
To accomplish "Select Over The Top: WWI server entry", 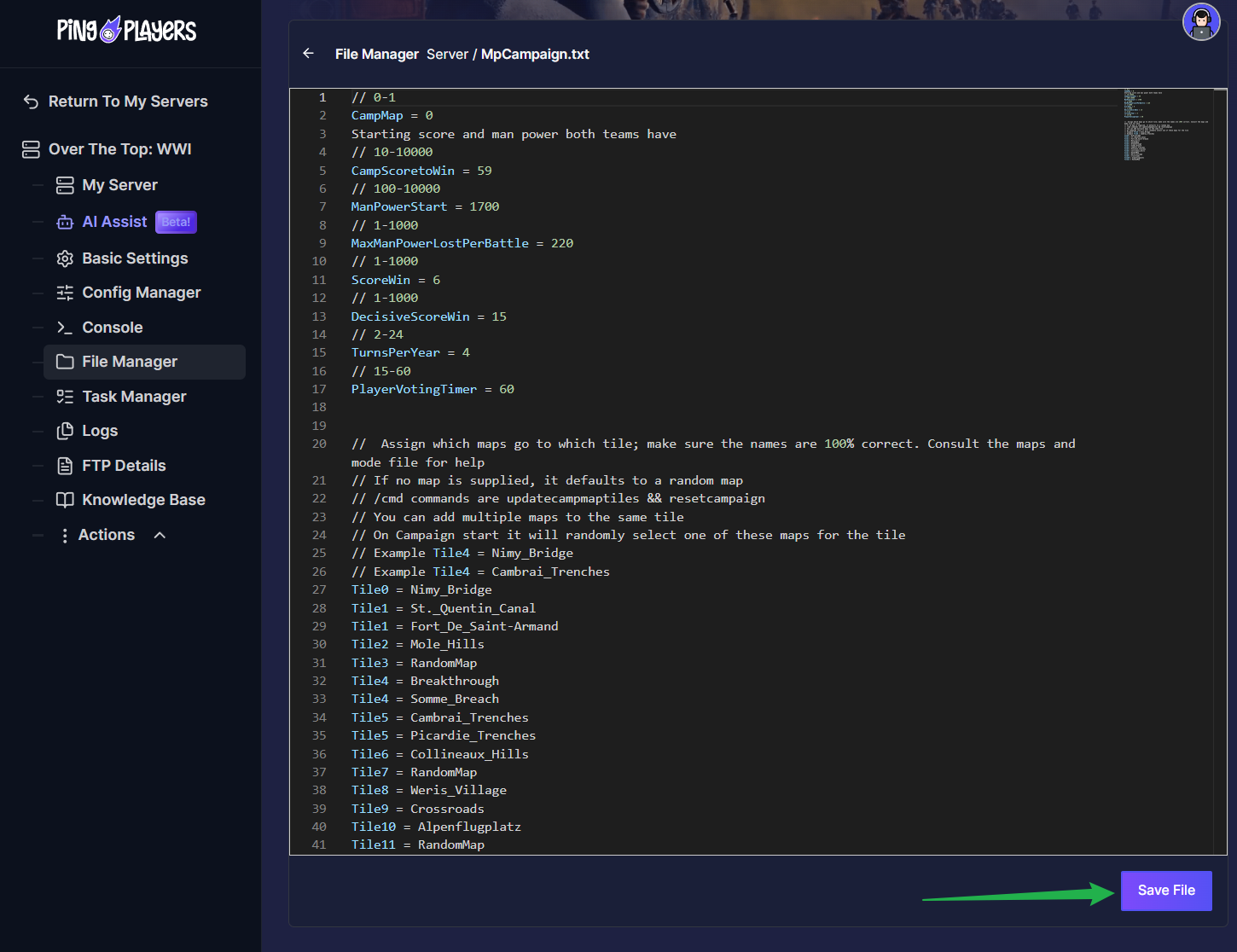I will [119, 149].
